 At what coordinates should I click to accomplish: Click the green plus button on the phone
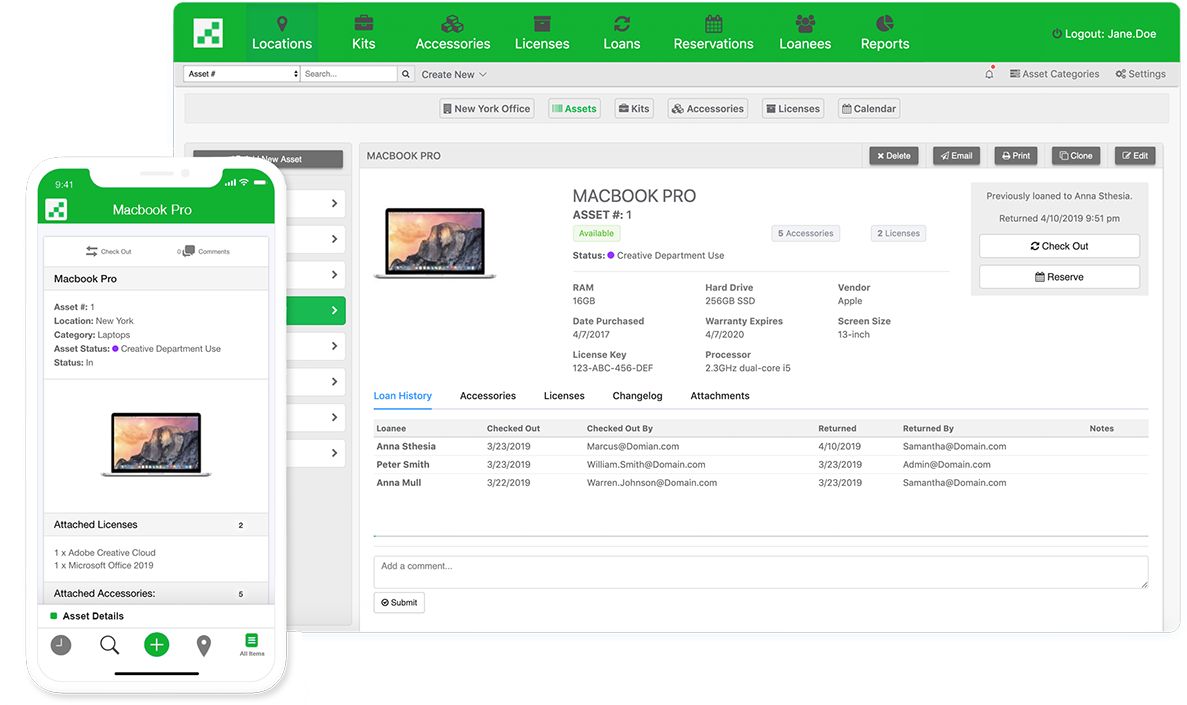pyautogui.click(x=156, y=644)
